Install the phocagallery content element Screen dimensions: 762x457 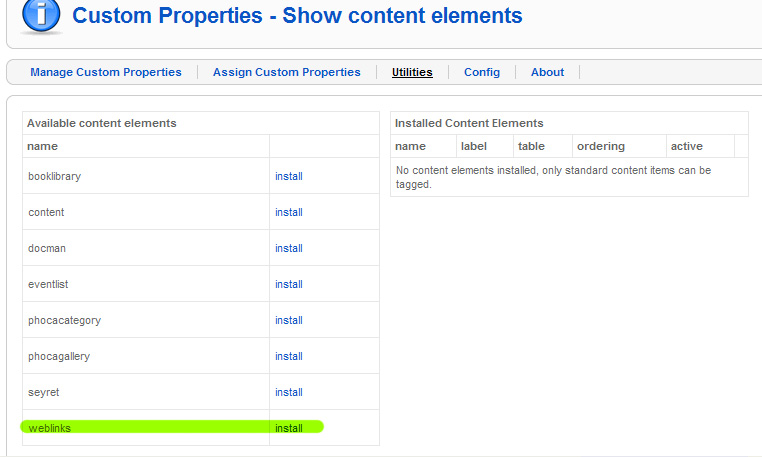pyautogui.click(x=289, y=356)
